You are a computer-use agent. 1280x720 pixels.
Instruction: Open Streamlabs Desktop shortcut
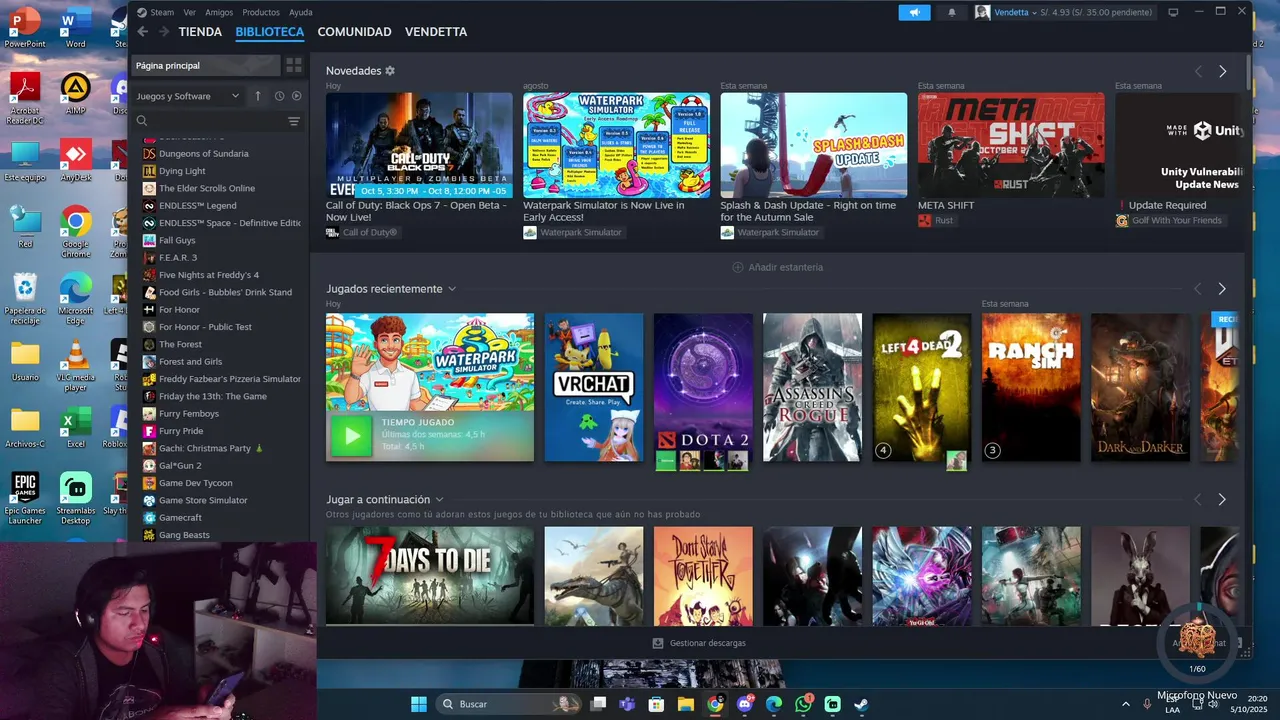pos(75,499)
